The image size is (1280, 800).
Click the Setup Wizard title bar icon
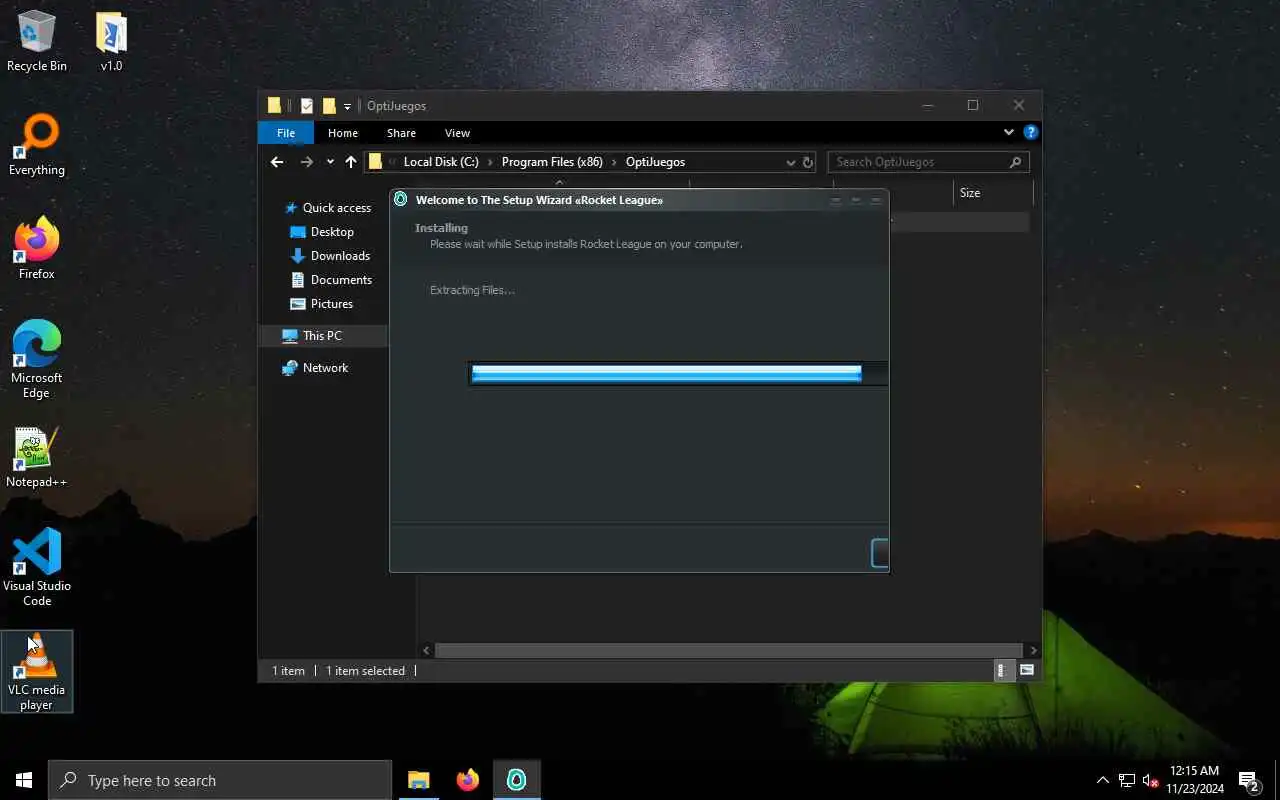(x=401, y=200)
